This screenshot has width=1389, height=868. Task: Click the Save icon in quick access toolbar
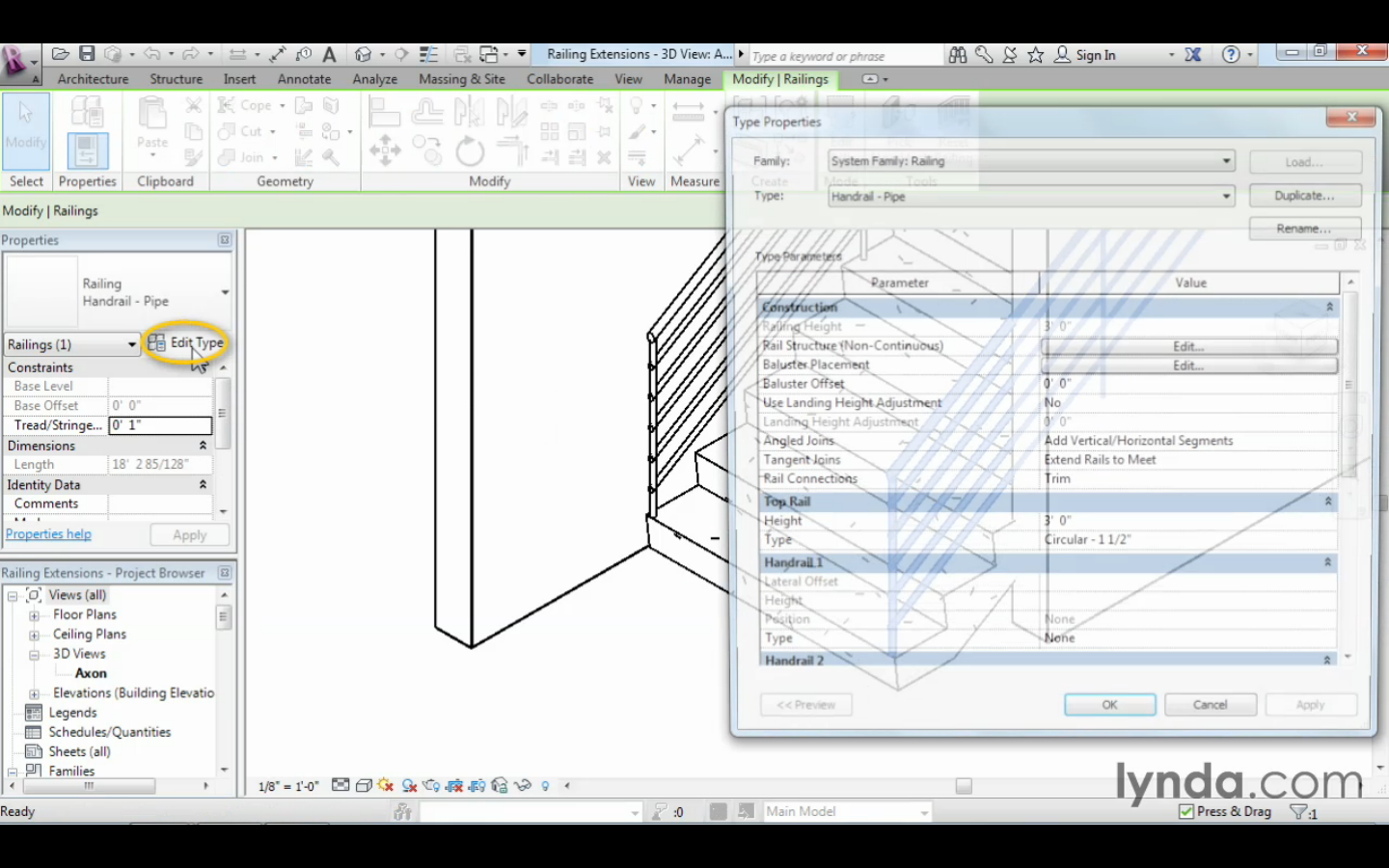[x=87, y=54]
